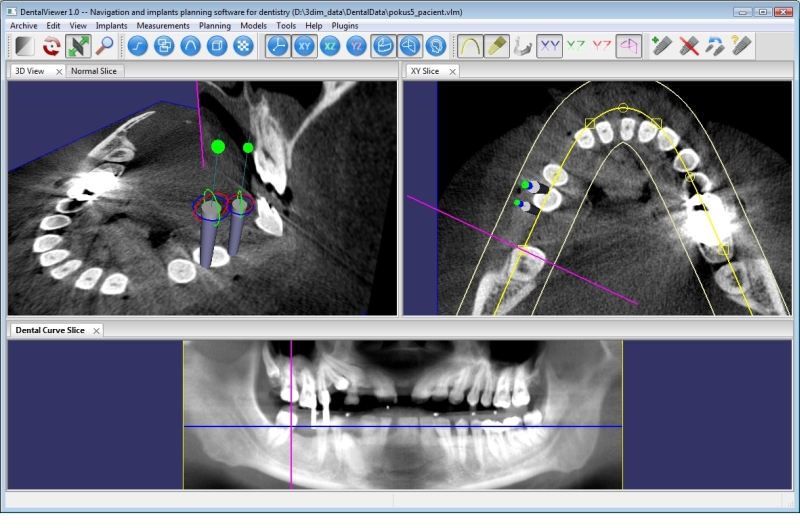Click the smaller green implant handle in 3D view

[x=248, y=147]
